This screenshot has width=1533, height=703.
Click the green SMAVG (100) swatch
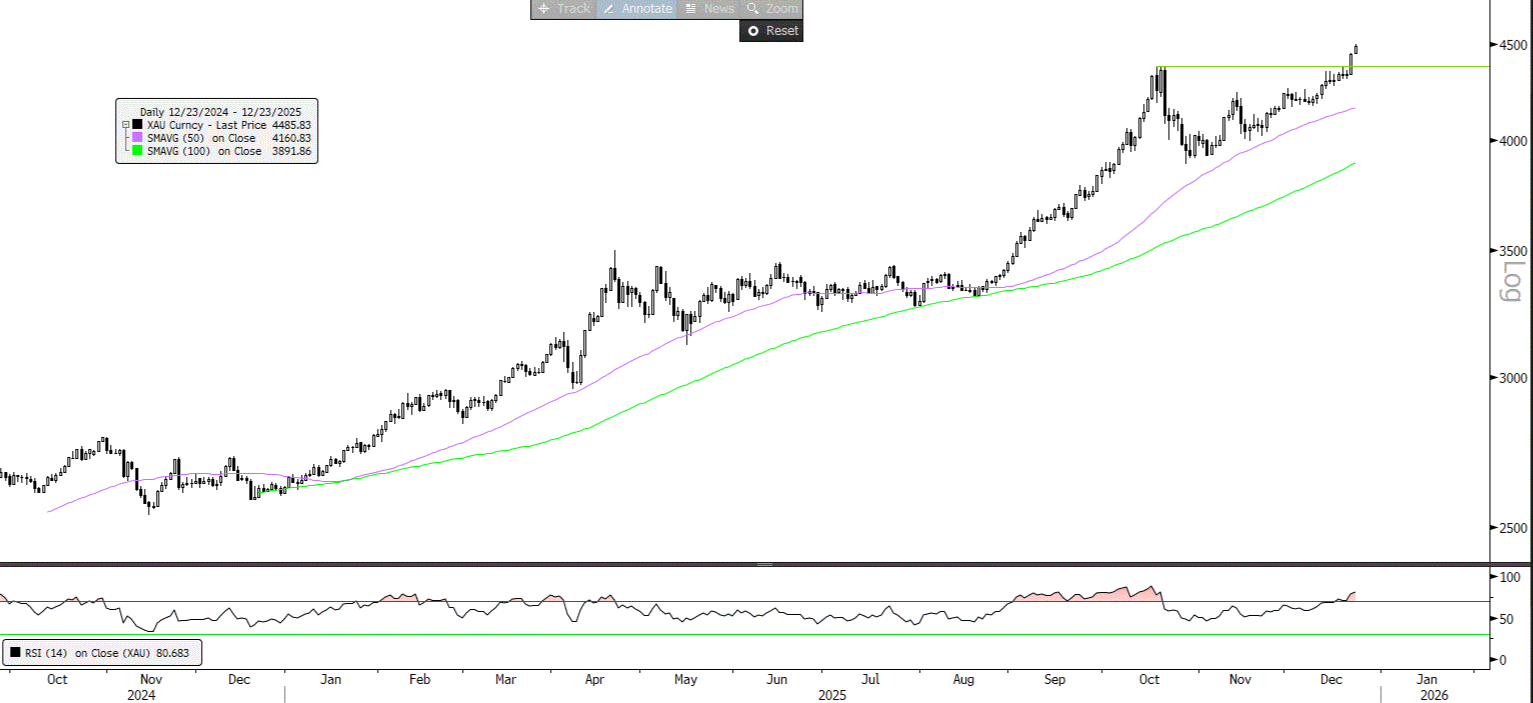tap(137, 151)
